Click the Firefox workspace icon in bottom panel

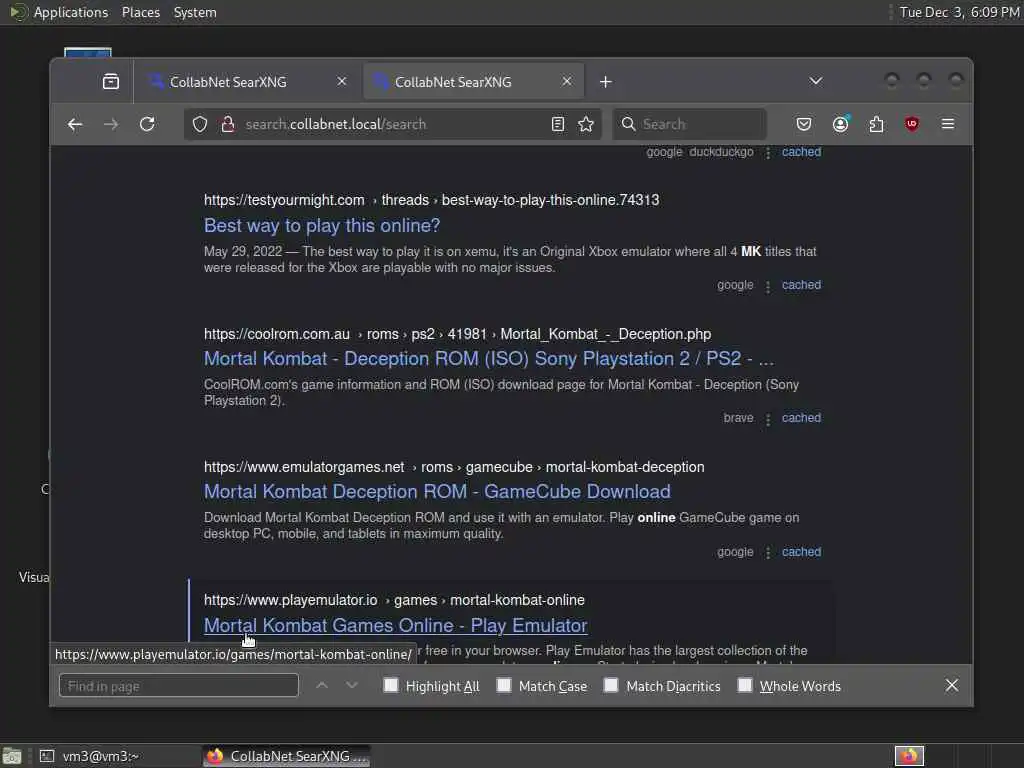(909, 756)
